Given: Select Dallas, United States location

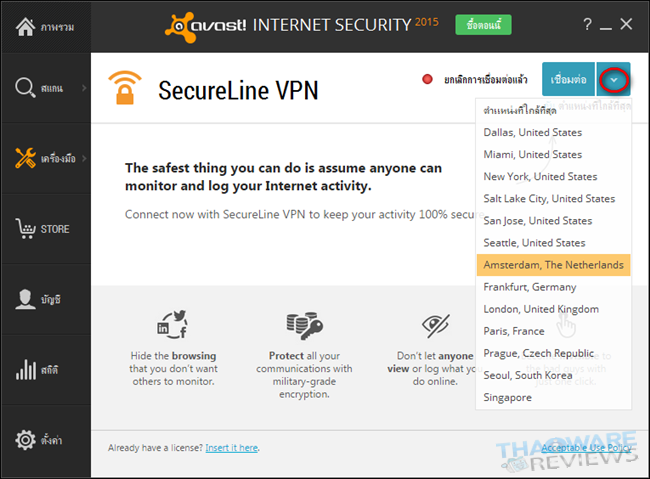Looking at the screenshot, I should click(x=532, y=132).
